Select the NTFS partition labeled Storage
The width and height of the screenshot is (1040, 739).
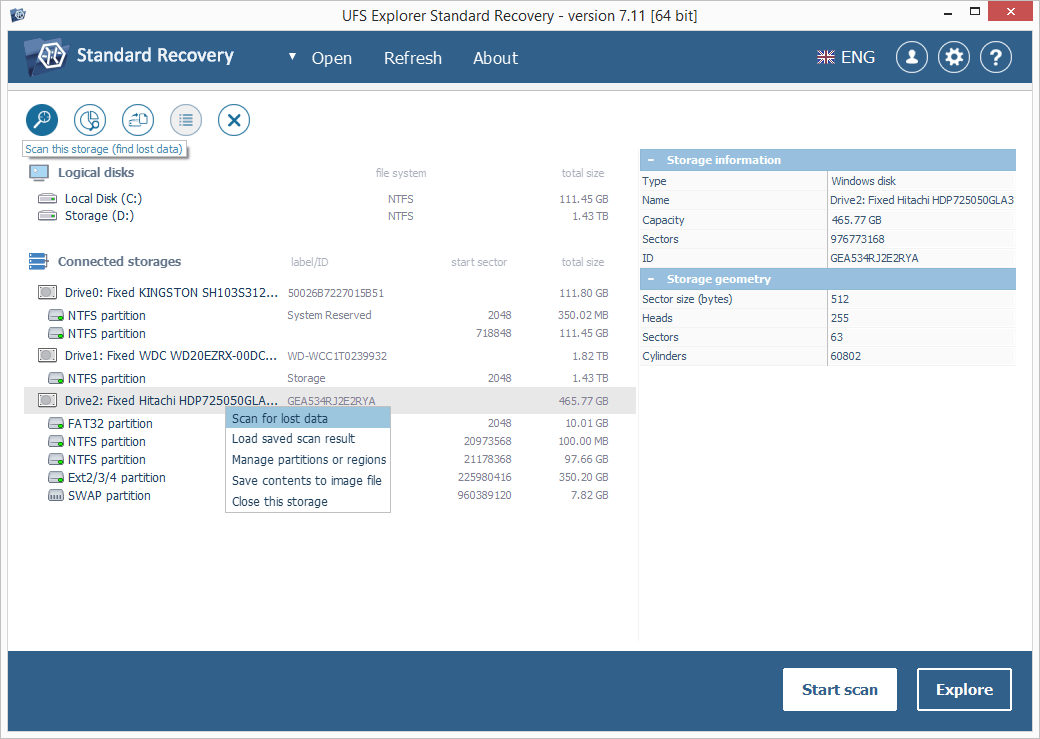(x=330, y=378)
